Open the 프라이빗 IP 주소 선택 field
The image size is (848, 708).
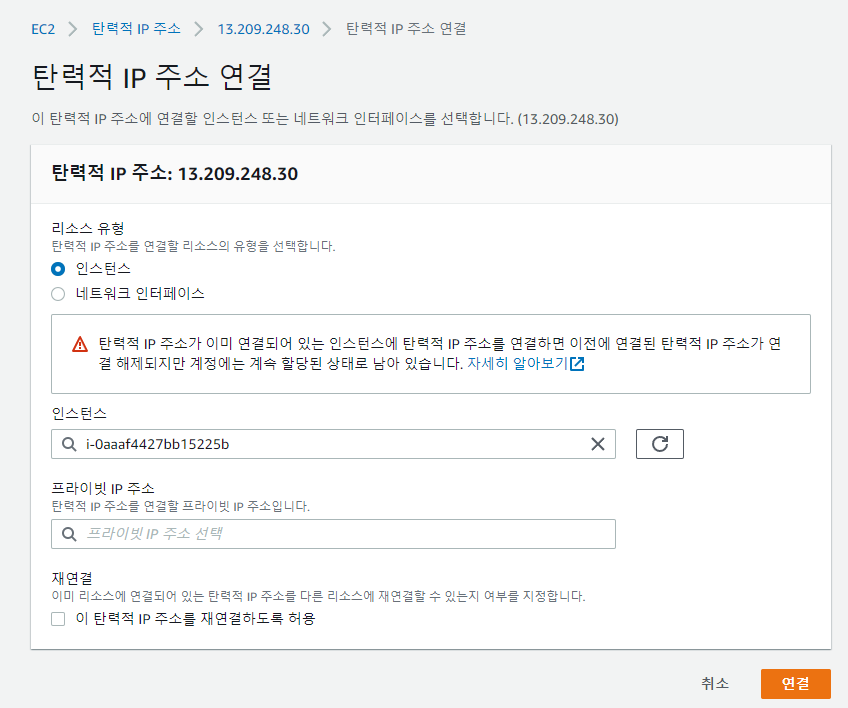click(333, 534)
